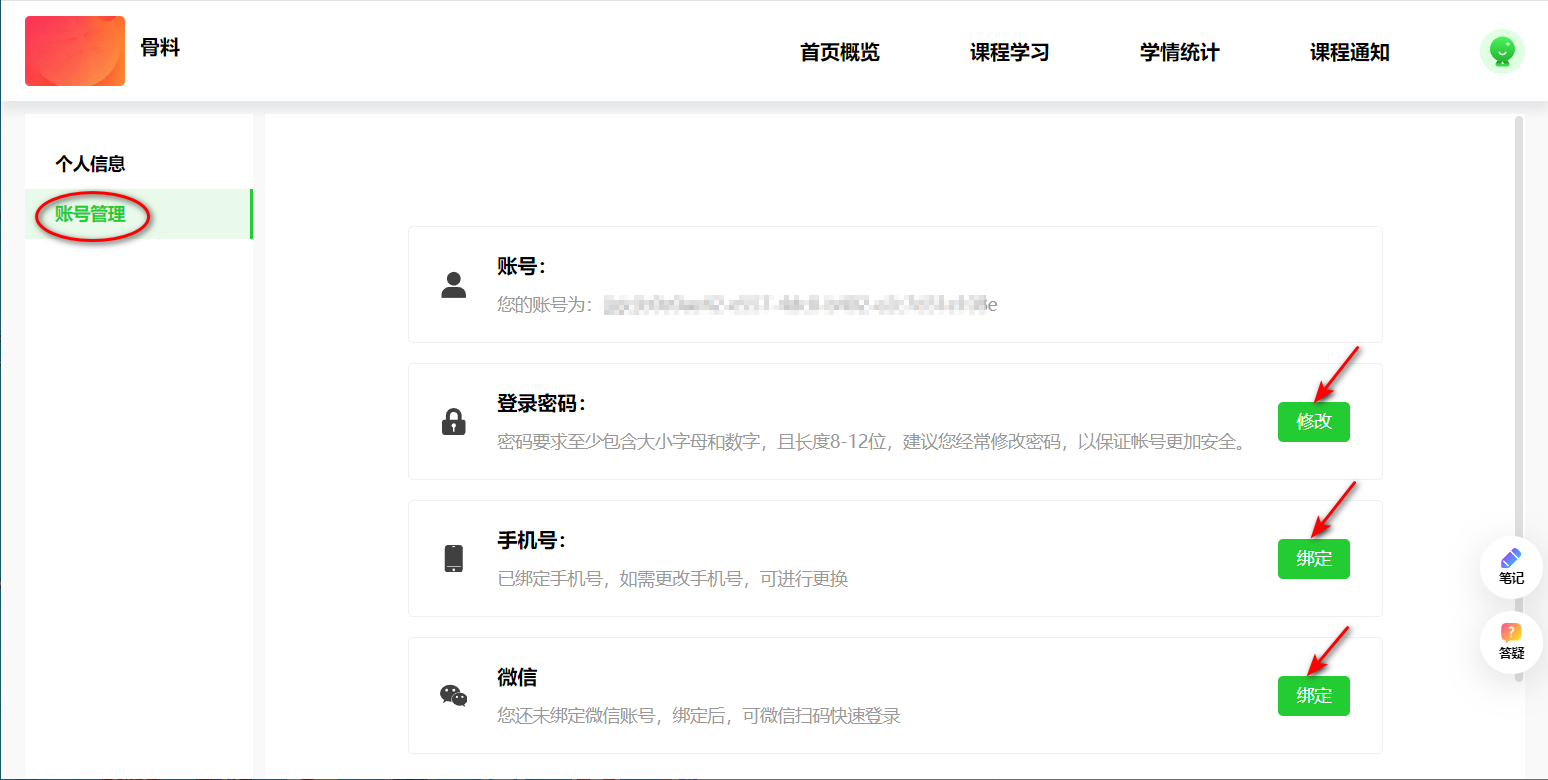Go to 首页概览 in top navigation
1548x780 pixels.
[839, 53]
